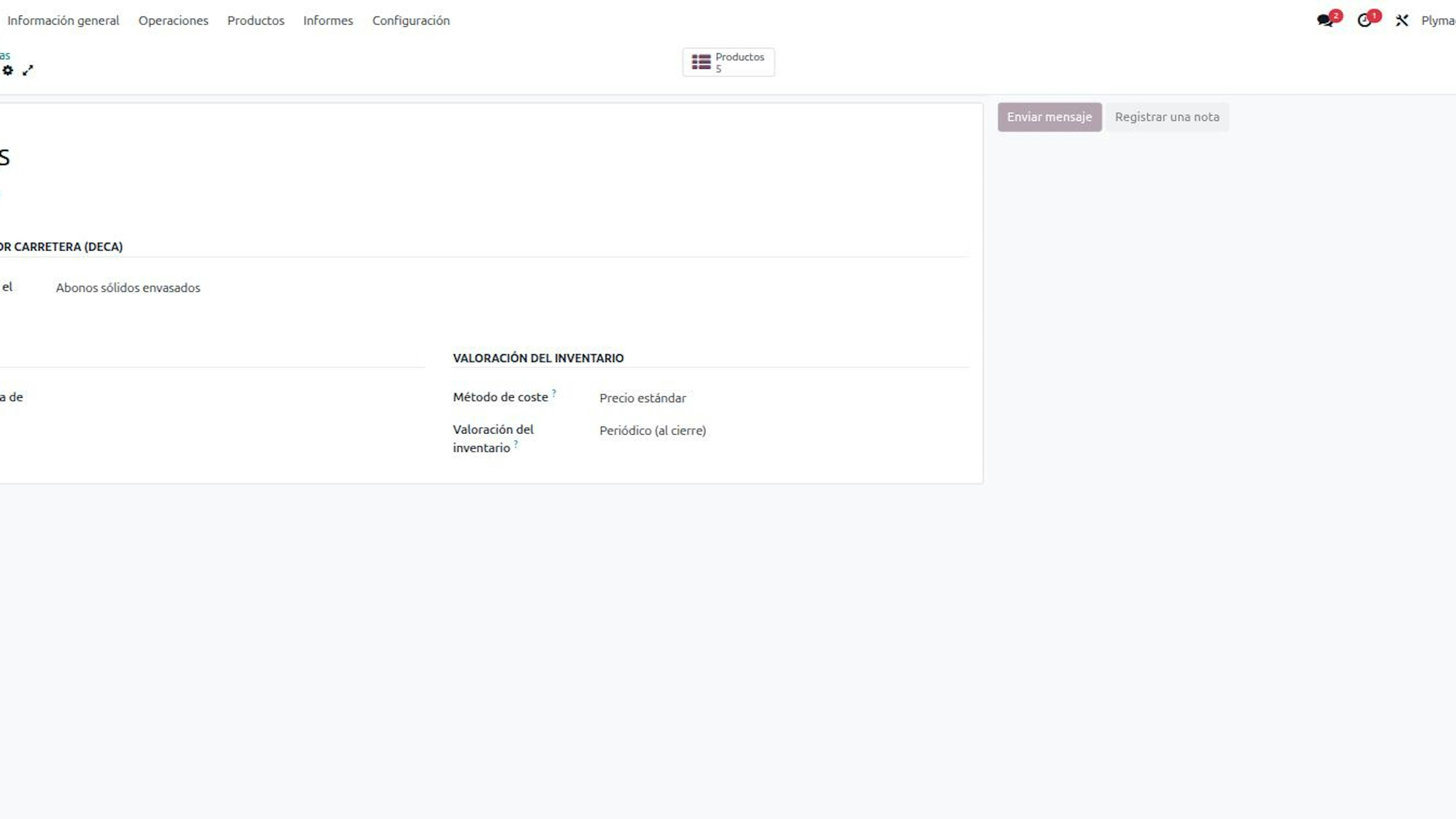Click the debug tools wrench icon

click(x=1402, y=21)
